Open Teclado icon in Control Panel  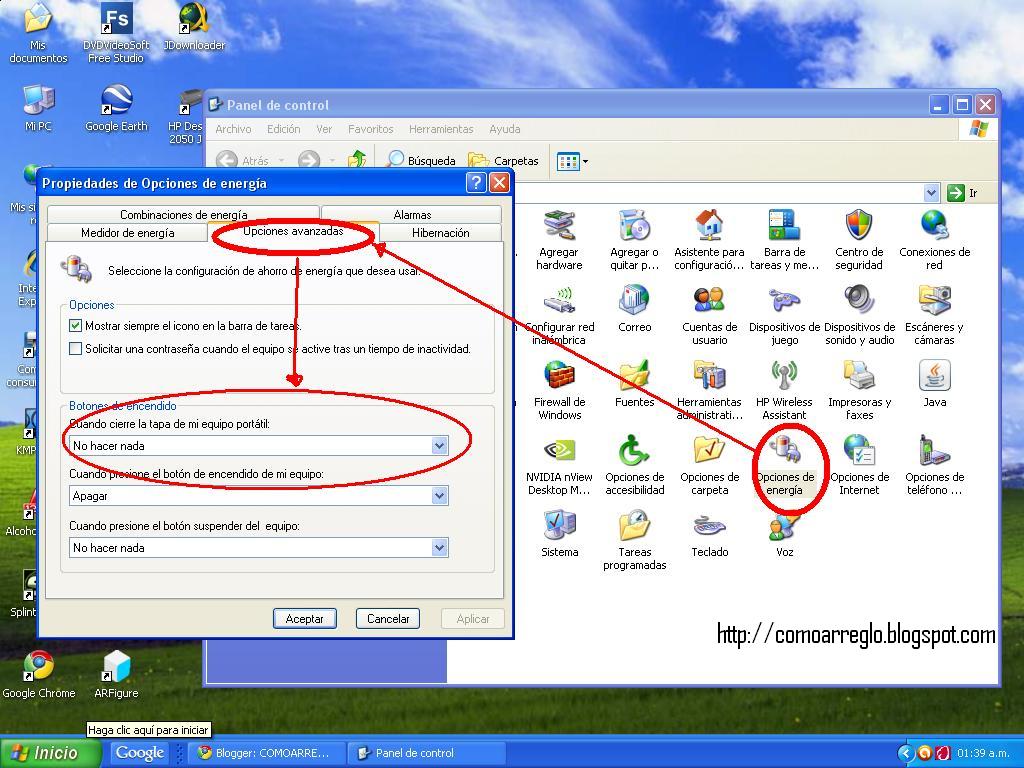tap(709, 526)
